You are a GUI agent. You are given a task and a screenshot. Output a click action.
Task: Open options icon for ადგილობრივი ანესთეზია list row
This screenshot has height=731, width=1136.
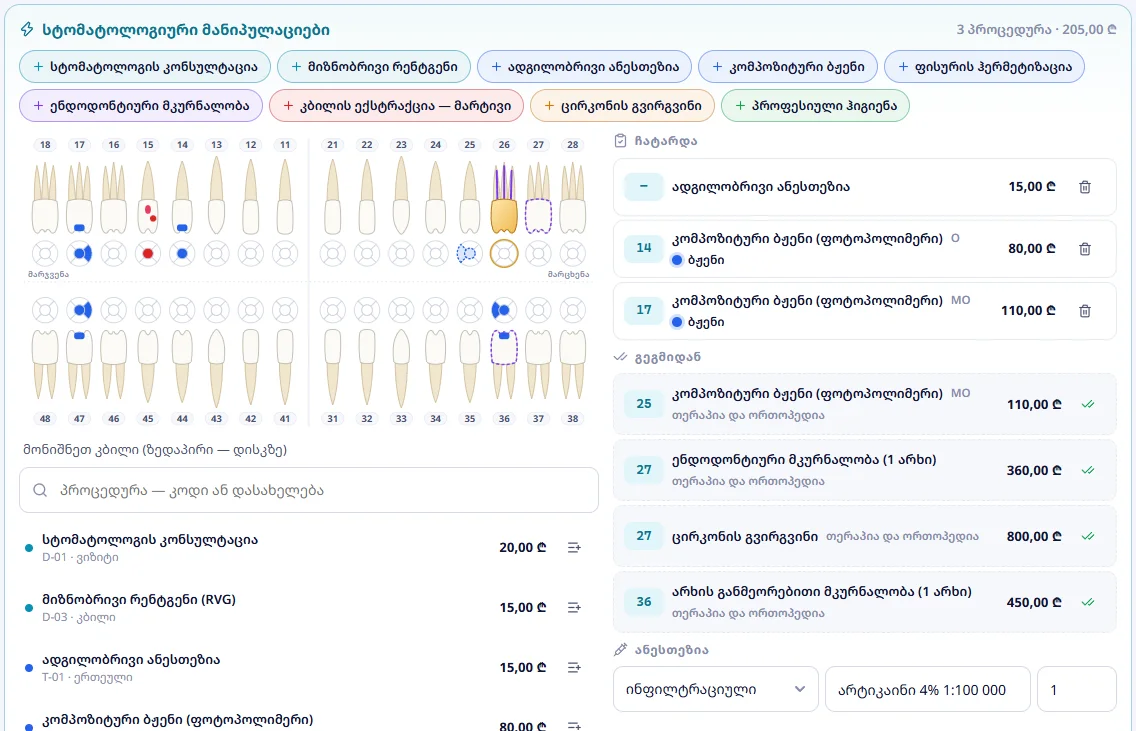pyautogui.click(x=574, y=667)
